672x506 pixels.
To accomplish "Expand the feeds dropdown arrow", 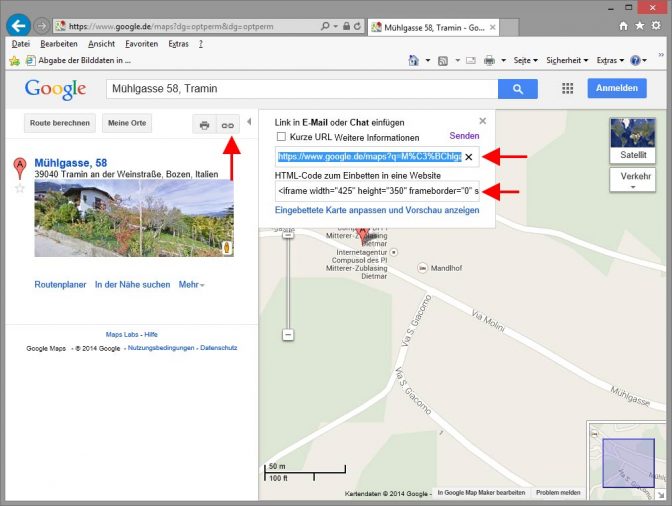I will [457, 60].
